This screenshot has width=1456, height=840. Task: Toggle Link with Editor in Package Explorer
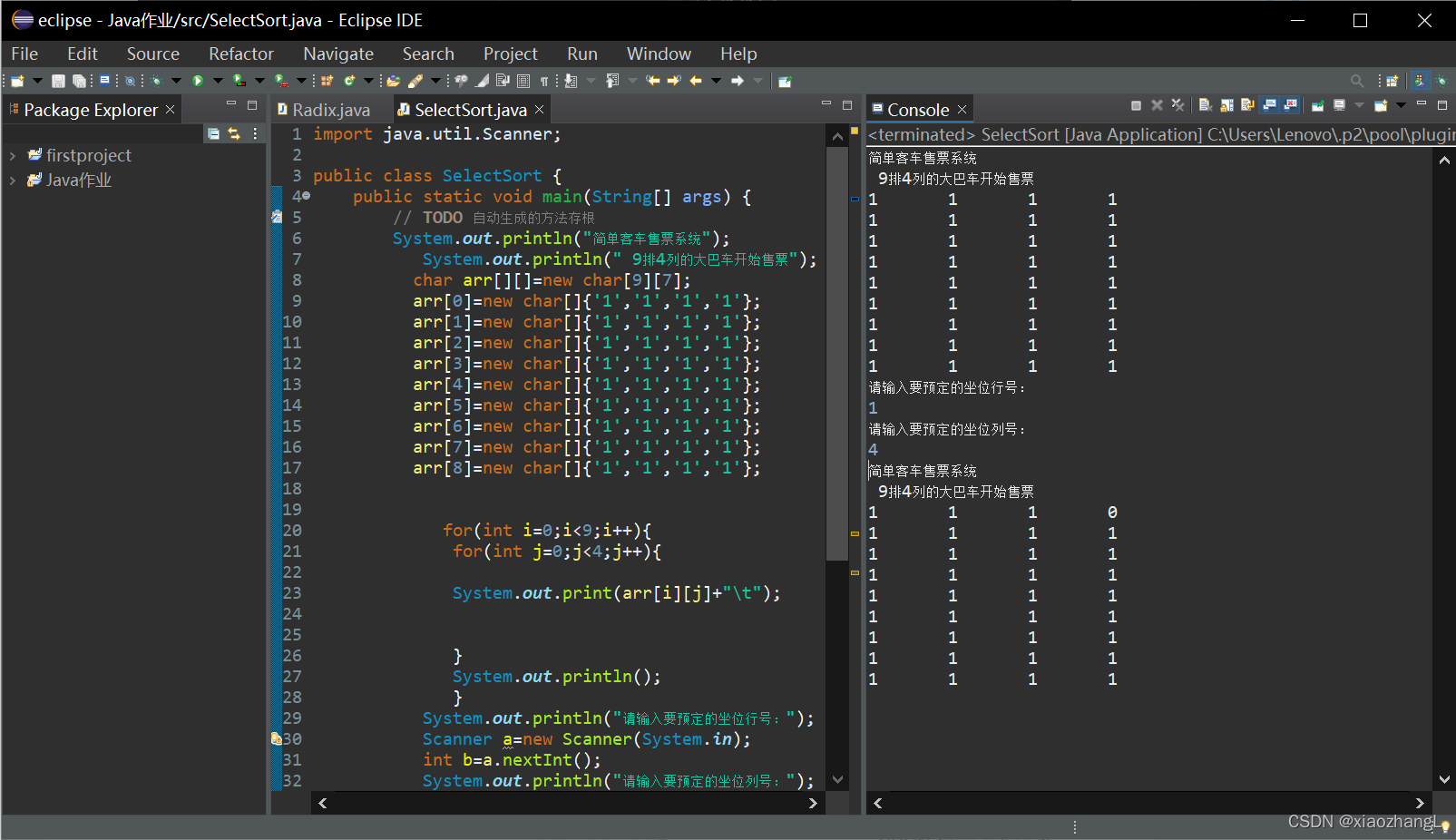234,133
